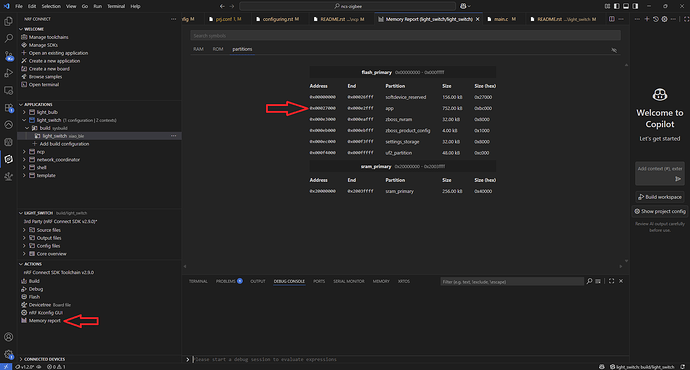Click the search icon in debug console filter

tap(589, 281)
